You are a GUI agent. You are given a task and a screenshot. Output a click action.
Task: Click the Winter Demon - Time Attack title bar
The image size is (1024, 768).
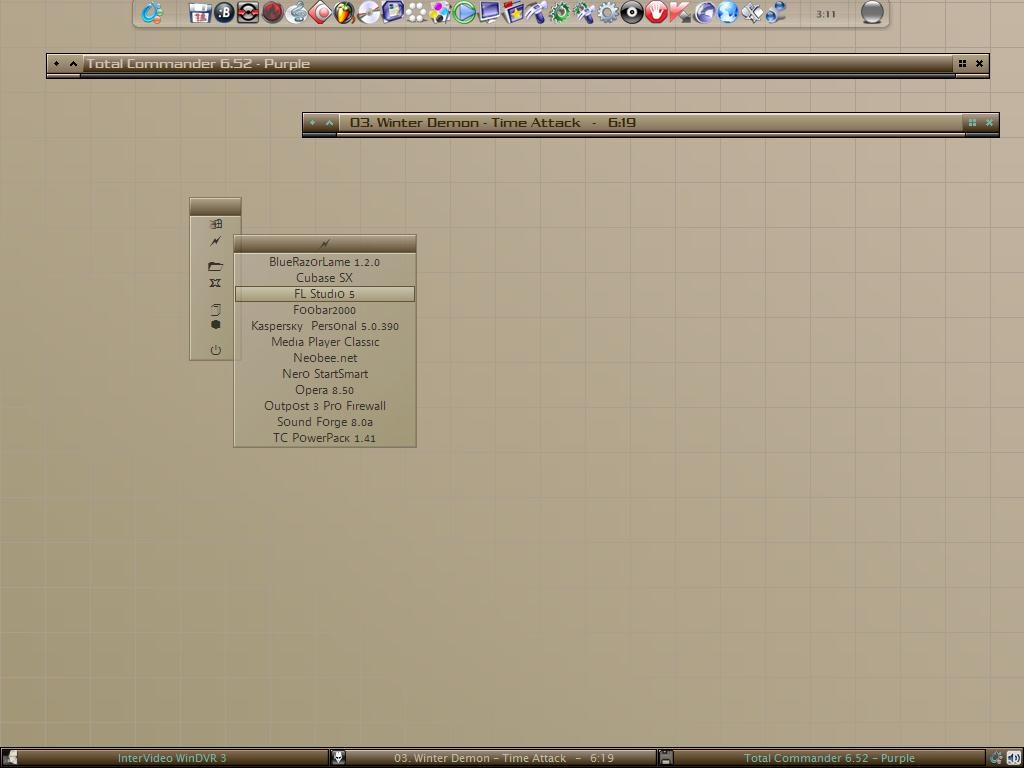tap(650, 122)
